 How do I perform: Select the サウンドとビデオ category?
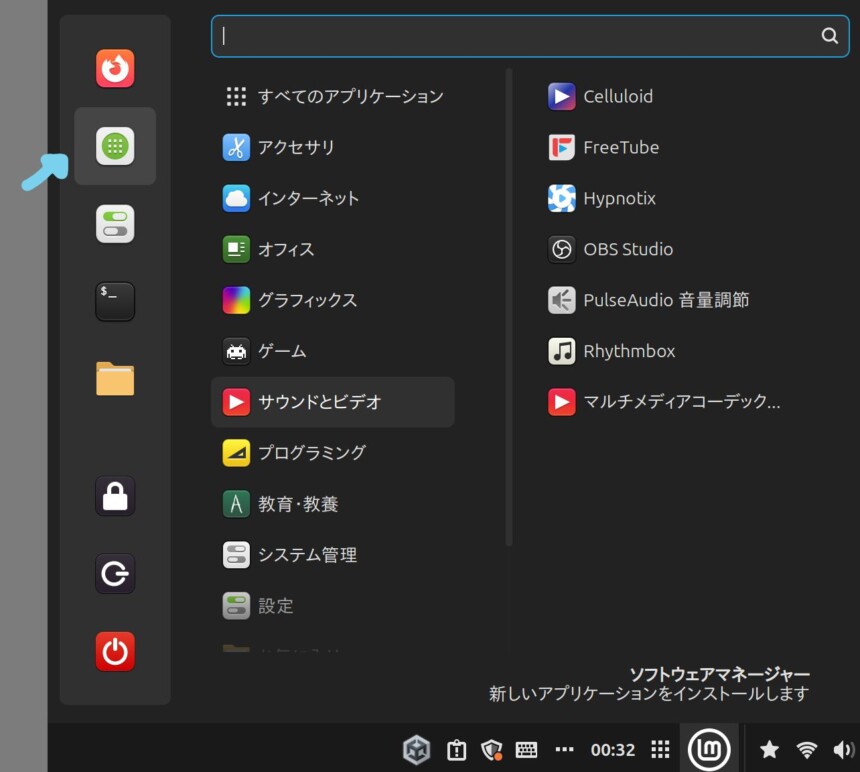pos(333,402)
